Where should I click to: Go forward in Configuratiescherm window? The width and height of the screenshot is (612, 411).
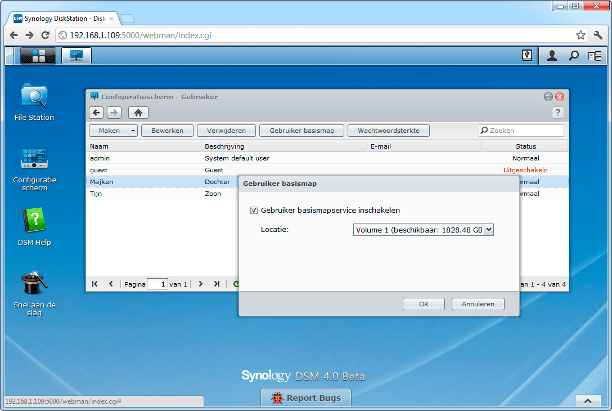tap(114, 113)
